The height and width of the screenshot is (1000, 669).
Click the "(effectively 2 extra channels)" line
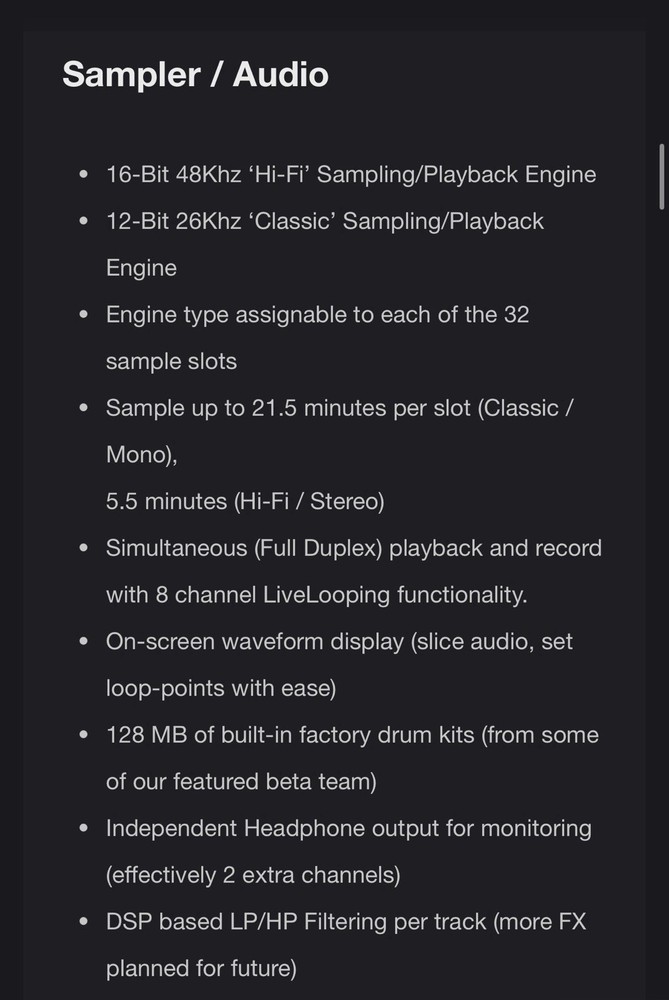coord(252,875)
